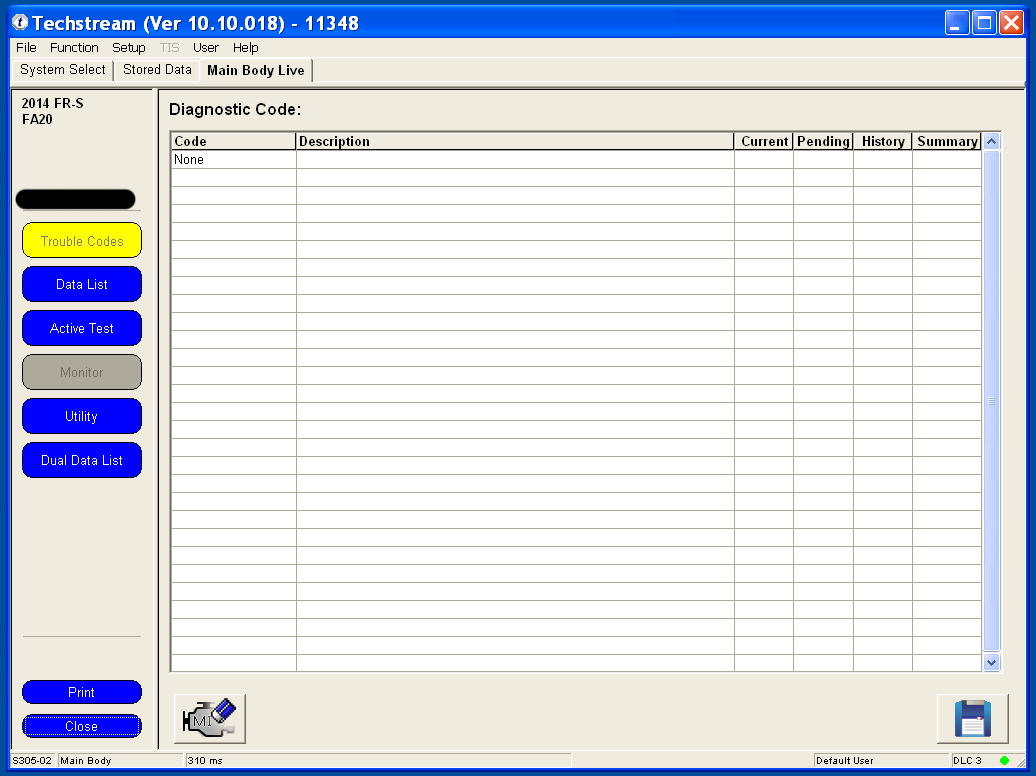Switch to the System Select tab
This screenshot has width=1036, height=776.
coord(62,70)
